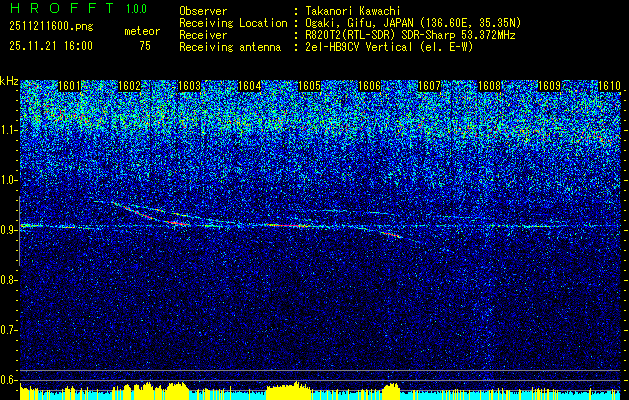The height and width of the screenshot is (400, 629).
Task: Click the Observer field label
Action: pos(203,11)
